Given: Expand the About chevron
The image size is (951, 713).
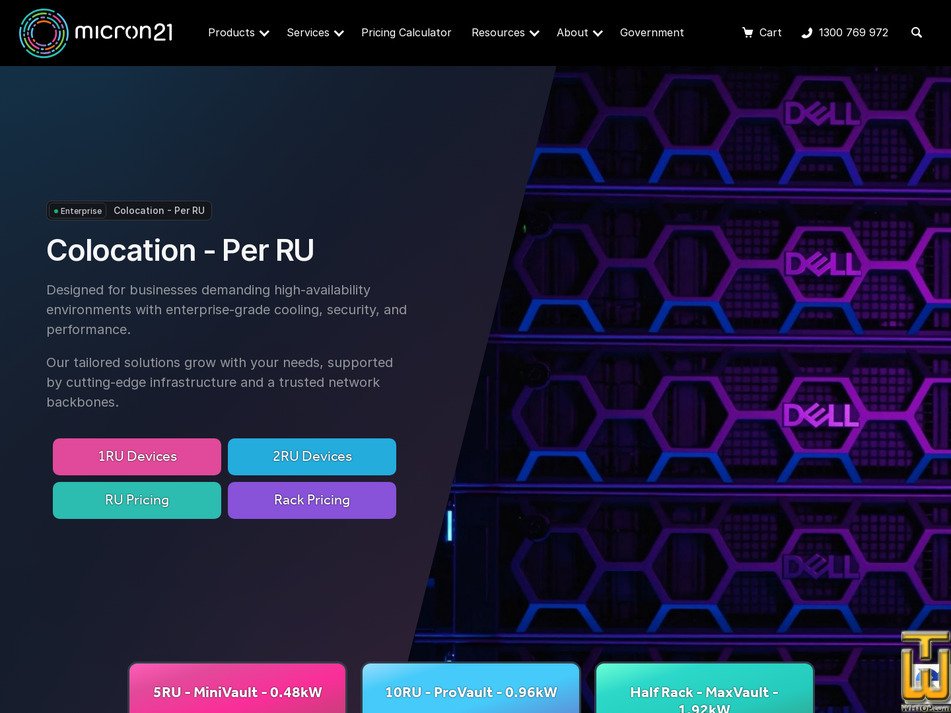Looking at the screenshot, I should tap(598, 33).
